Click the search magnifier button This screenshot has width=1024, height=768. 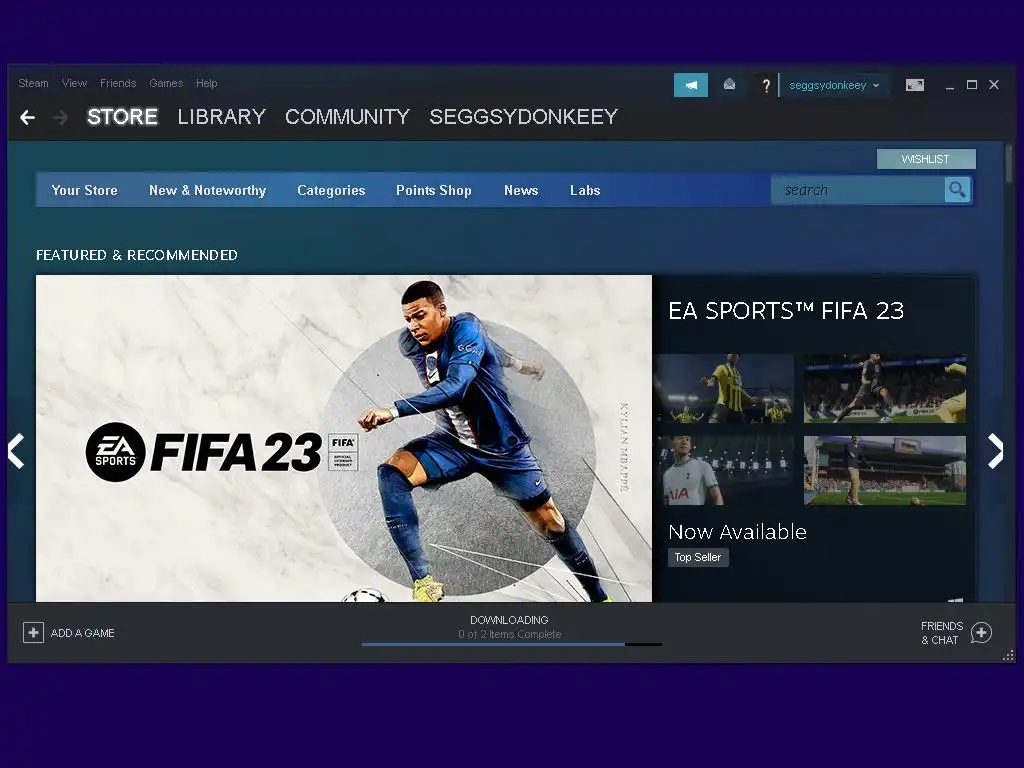(x=957, y=190)
